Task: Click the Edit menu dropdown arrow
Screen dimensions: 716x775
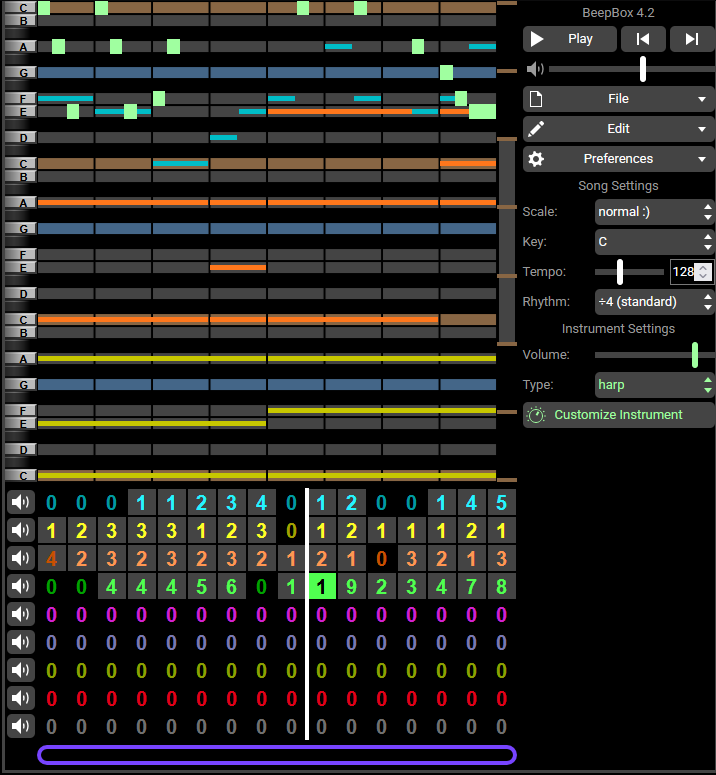Action: (702, 129)
